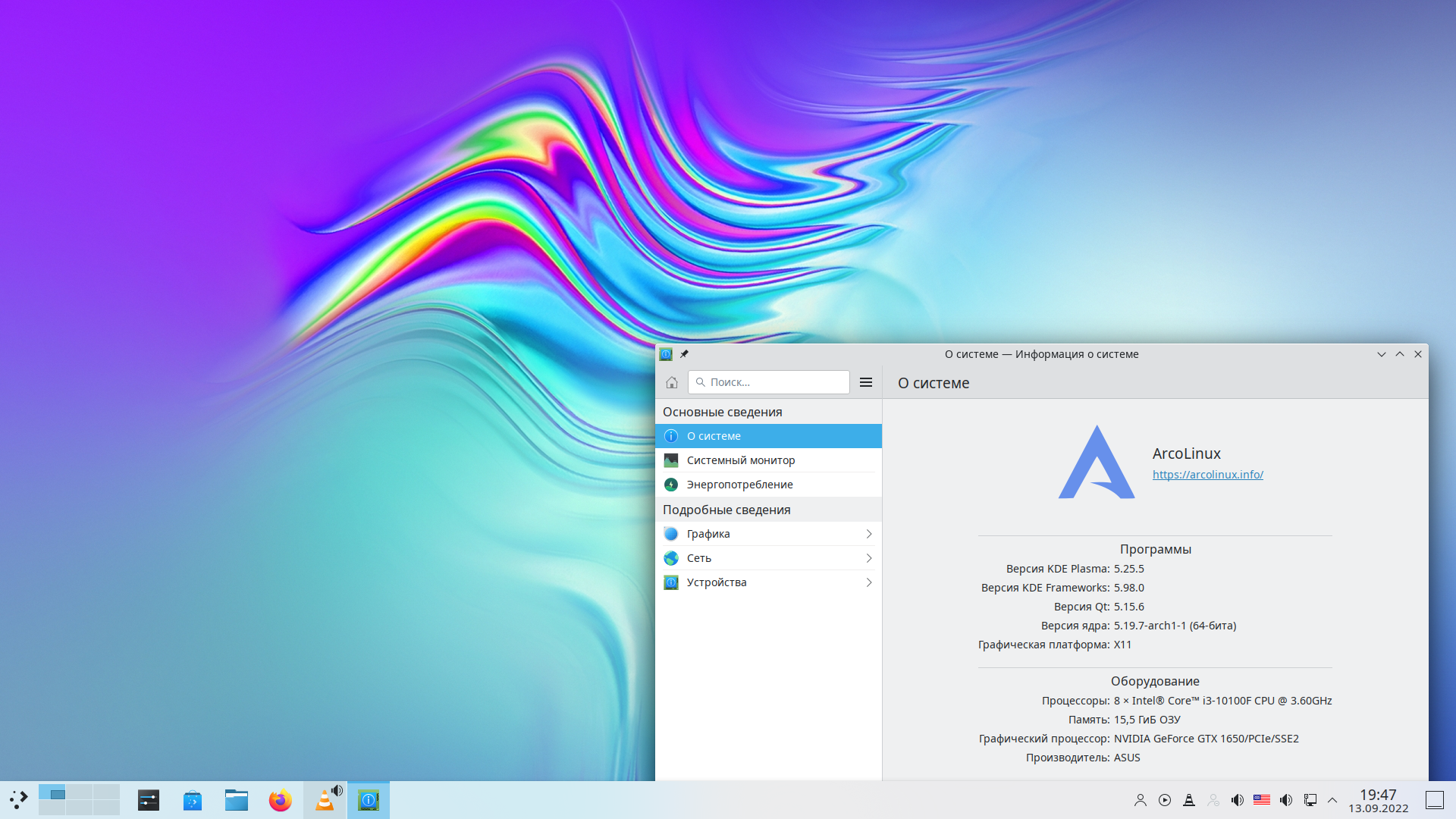This screenshot has height=819, width=1456.
Task: Open the system settings taskbar icon
Action: (149, 800)
